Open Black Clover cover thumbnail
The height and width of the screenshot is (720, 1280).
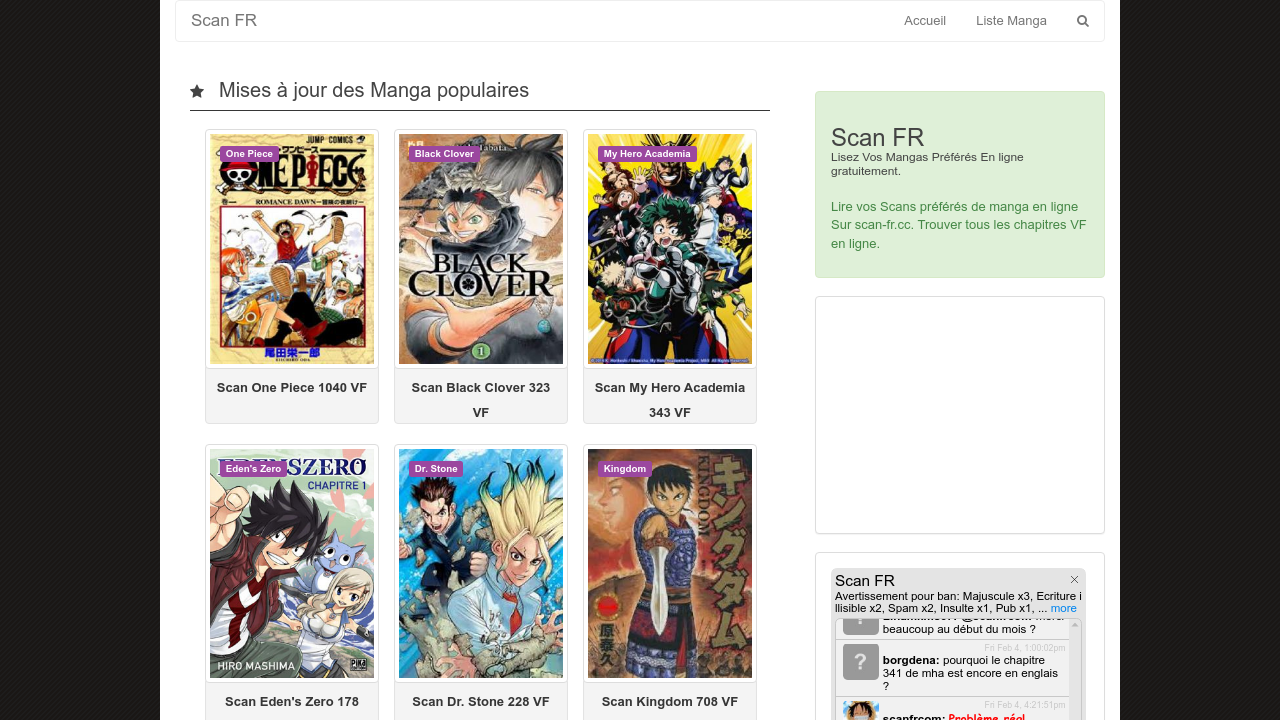(x=481, y=249)
